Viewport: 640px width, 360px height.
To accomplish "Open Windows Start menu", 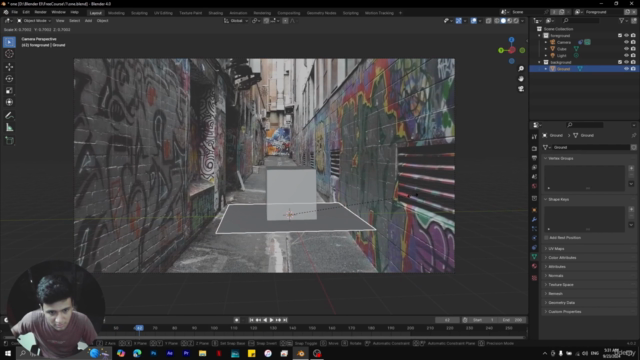I will (x=7, y=353).
